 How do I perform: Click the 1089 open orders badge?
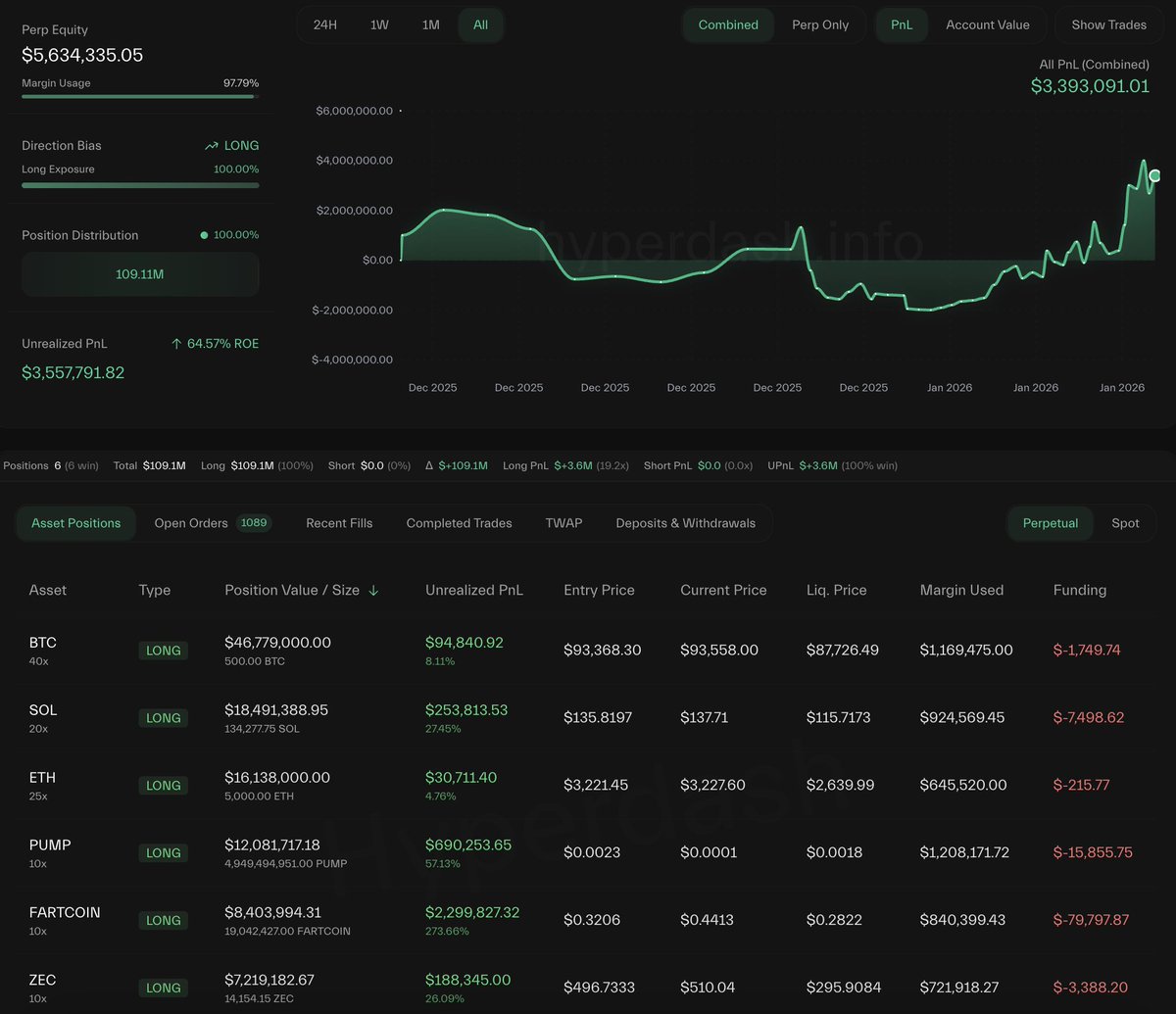253,523
